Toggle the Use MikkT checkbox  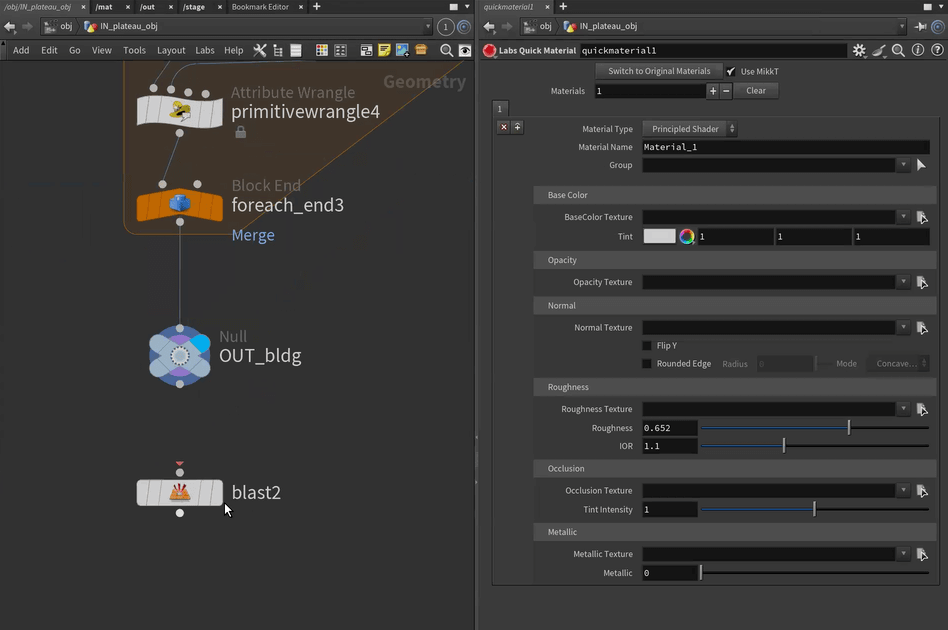731,72
